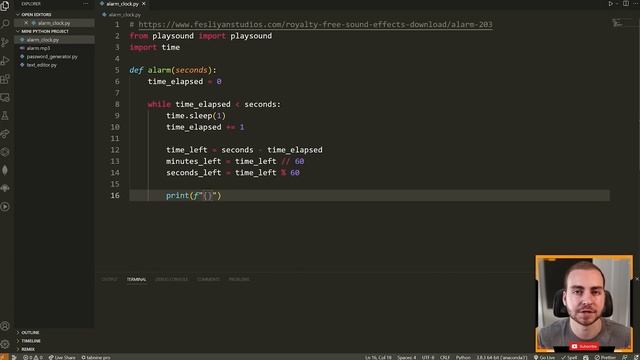Image resolution: width=640 pixels, height=360 pixels.
Task: Open the Live Share activity bar icon
Action: 5,133
